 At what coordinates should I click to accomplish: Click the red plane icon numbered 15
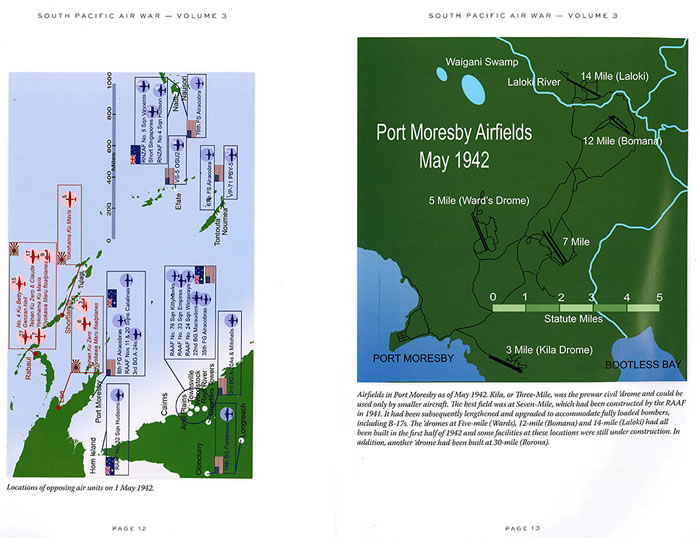18,283
